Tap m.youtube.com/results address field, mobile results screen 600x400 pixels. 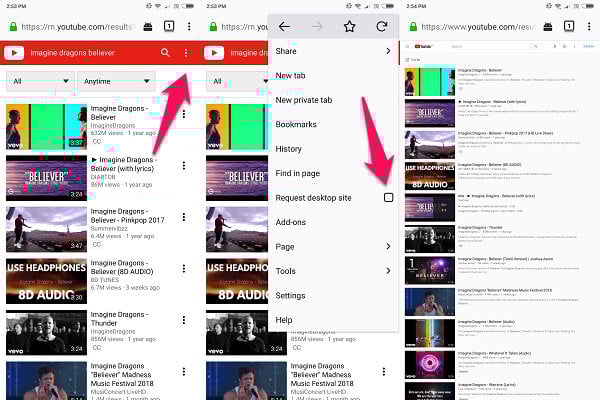78,26
